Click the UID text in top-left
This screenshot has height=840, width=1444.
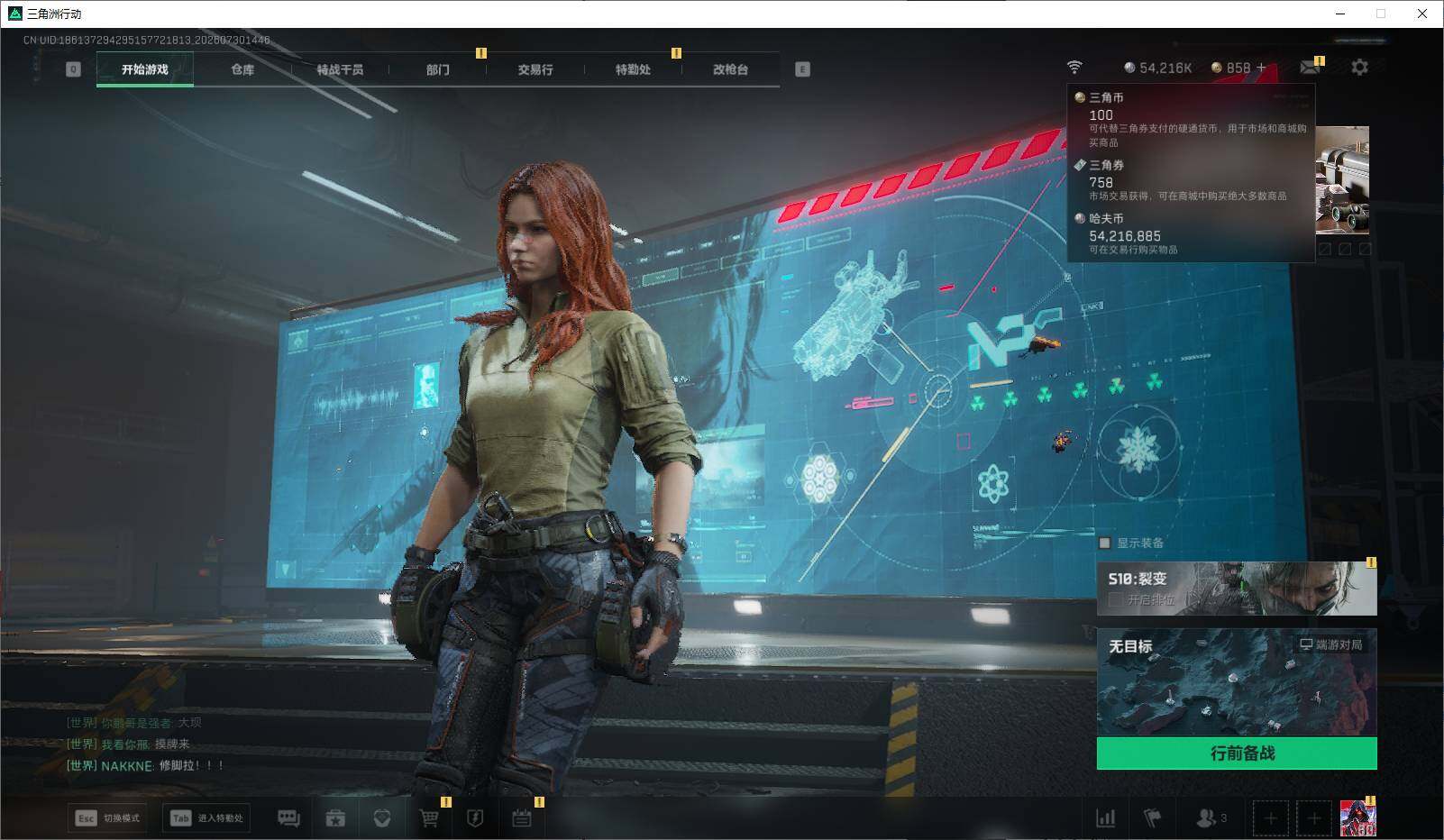click(x=147, y=40)
